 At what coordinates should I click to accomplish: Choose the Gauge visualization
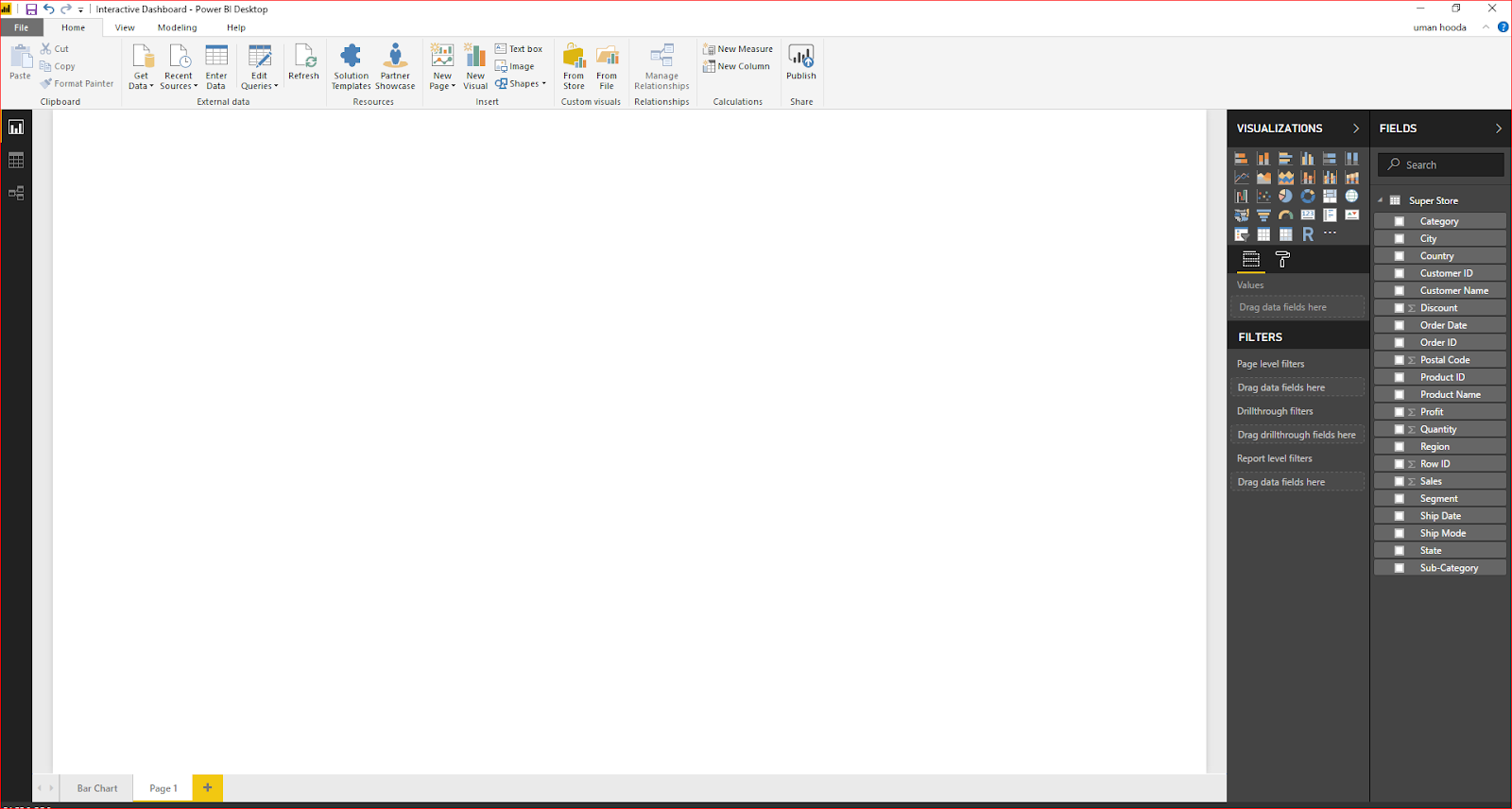point(1286,215)
